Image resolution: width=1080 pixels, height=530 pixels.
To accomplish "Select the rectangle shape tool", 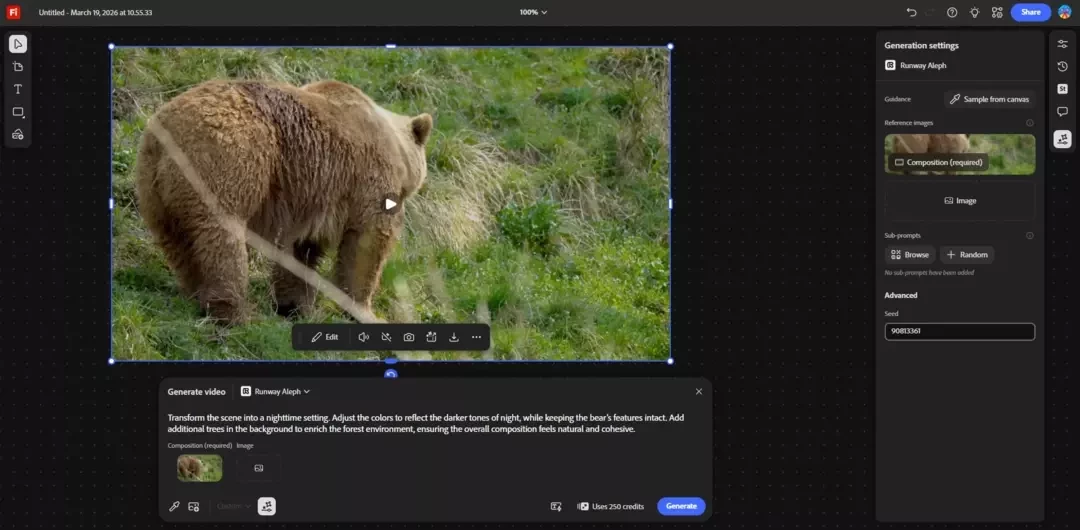I will [18, 112].
